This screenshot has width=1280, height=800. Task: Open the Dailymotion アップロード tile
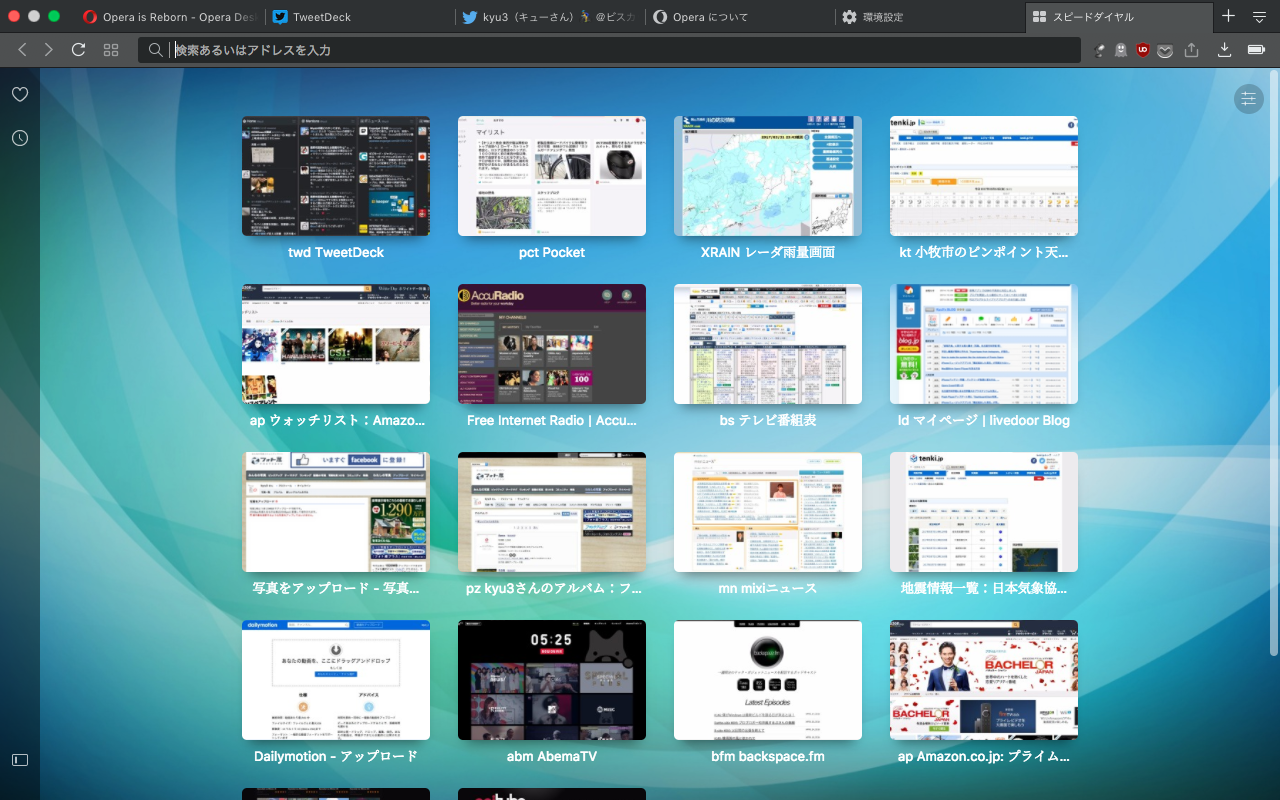click(x=336, y=680)
